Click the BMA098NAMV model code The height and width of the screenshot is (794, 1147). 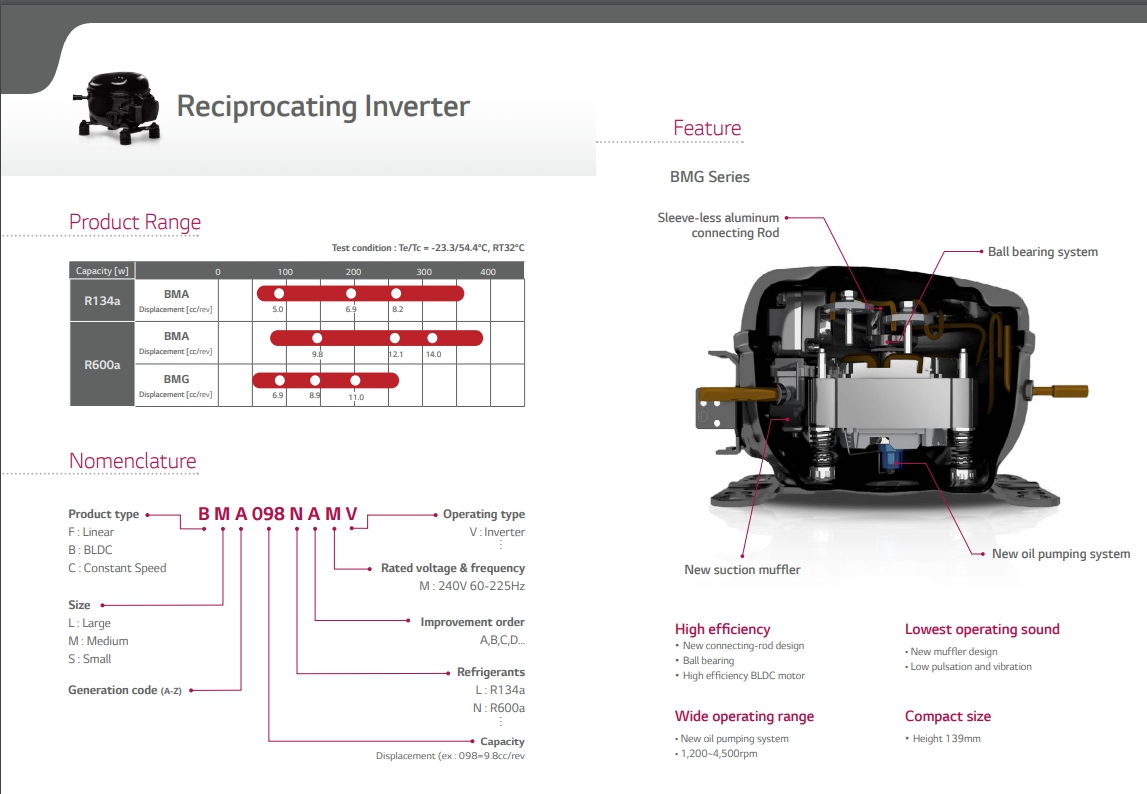tap(277, 514)
